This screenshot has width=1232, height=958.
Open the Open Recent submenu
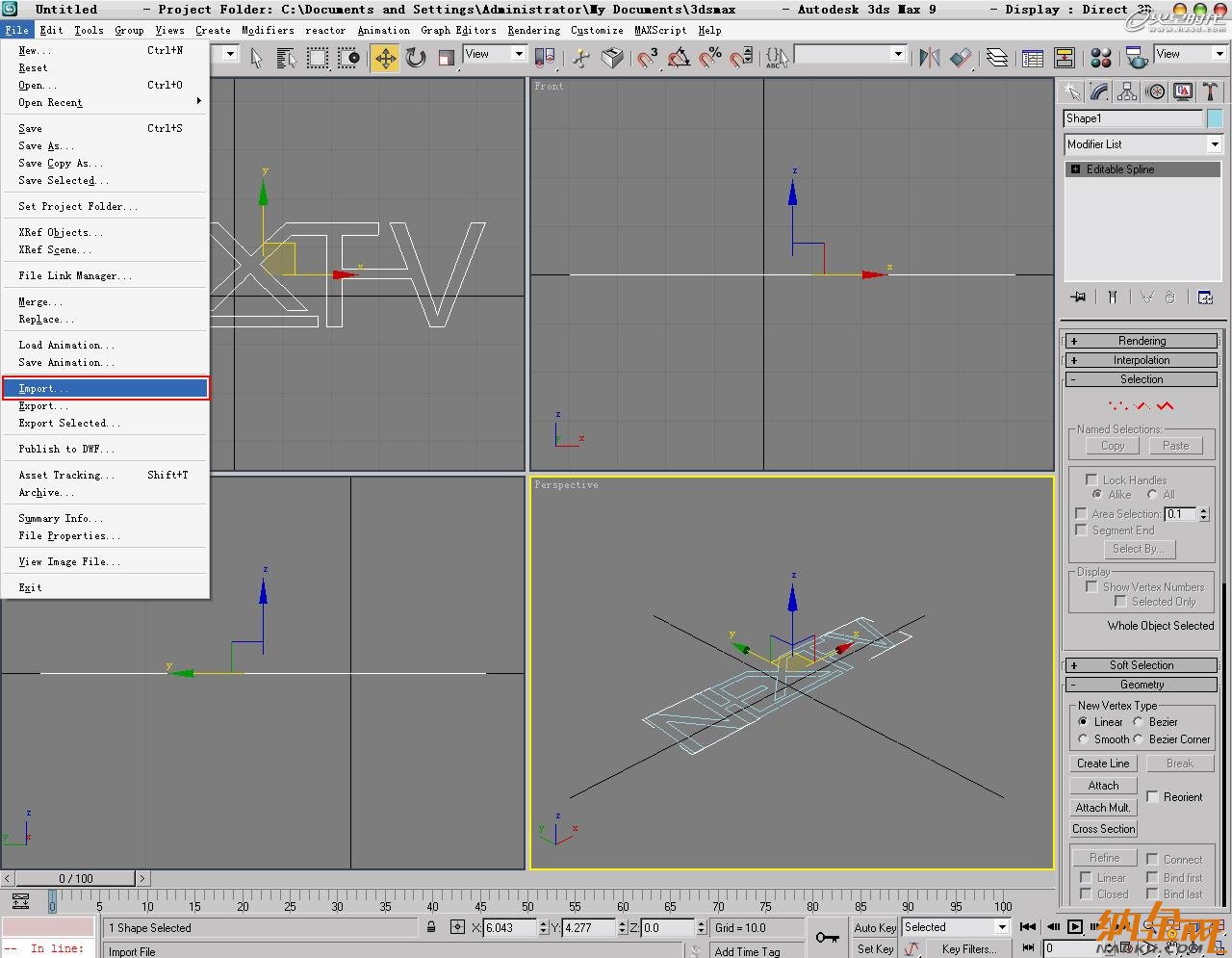(x=106, y=102)
